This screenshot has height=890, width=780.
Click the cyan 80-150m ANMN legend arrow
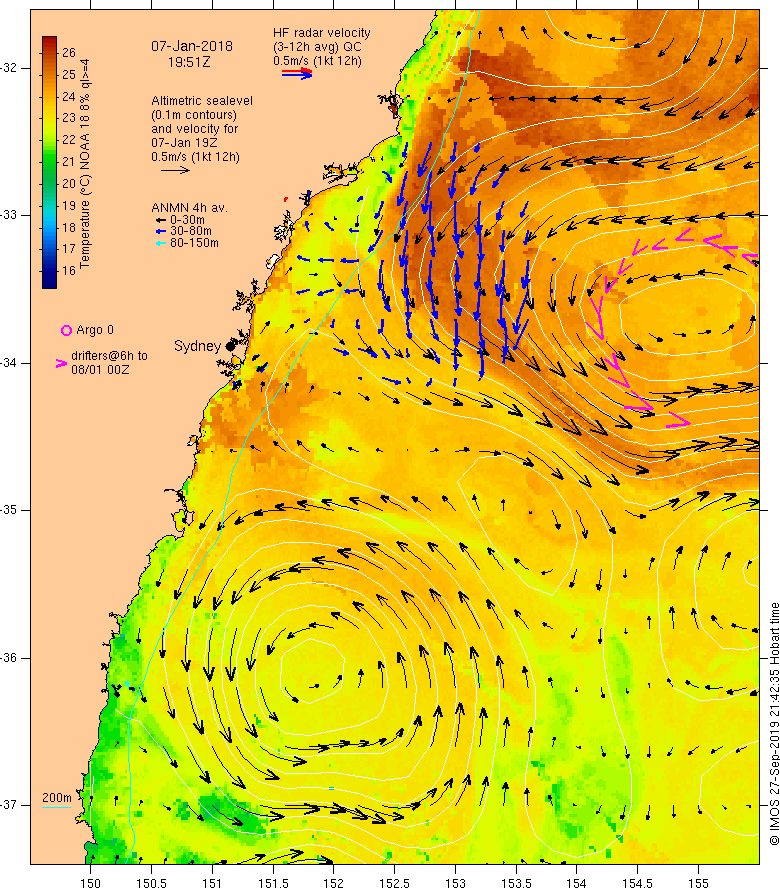pos(161,244)
